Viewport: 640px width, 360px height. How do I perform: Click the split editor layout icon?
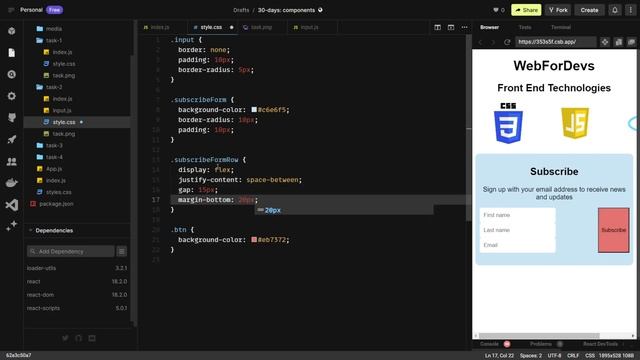tap(438, 27)
